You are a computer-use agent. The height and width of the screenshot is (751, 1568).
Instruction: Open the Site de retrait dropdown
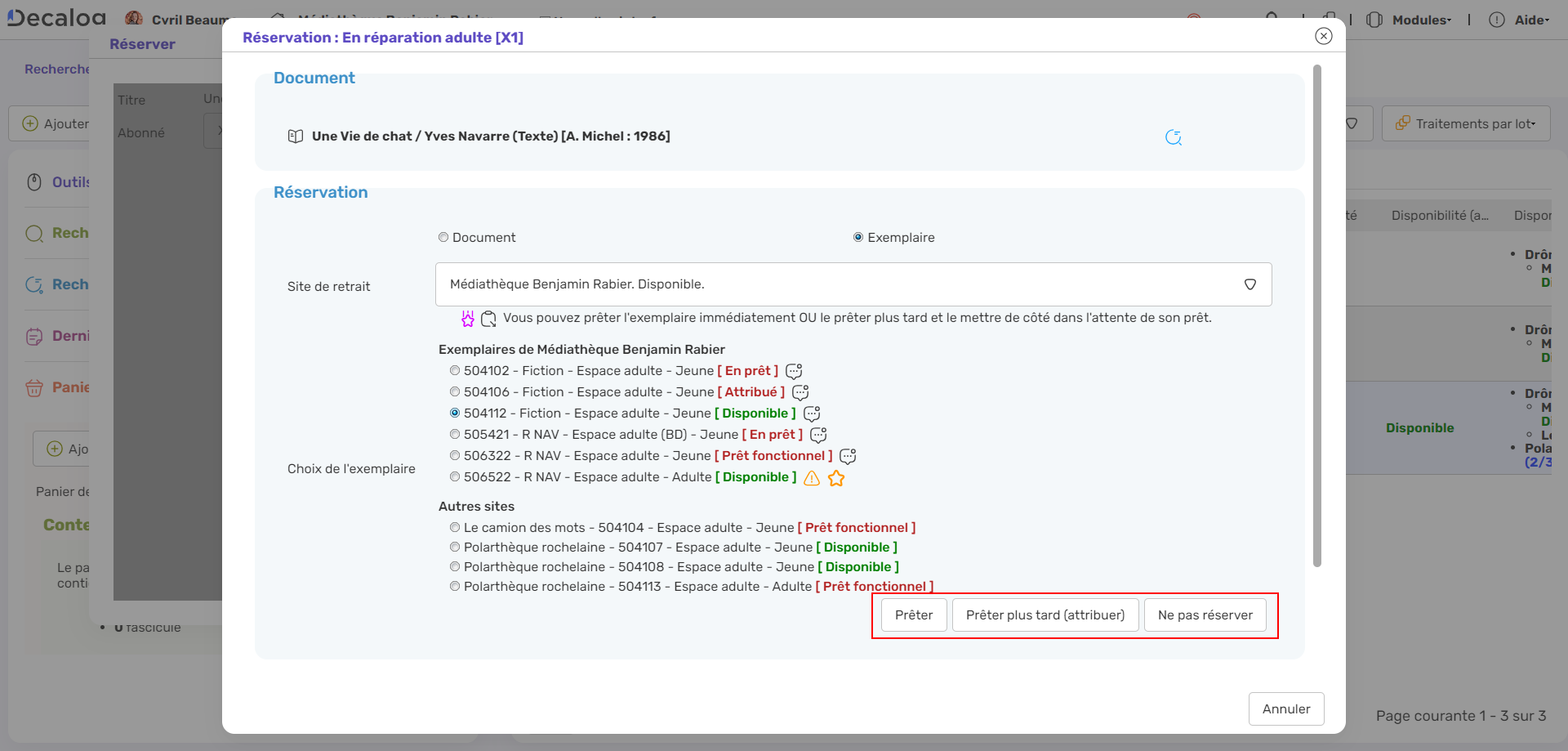coord(853,284)
